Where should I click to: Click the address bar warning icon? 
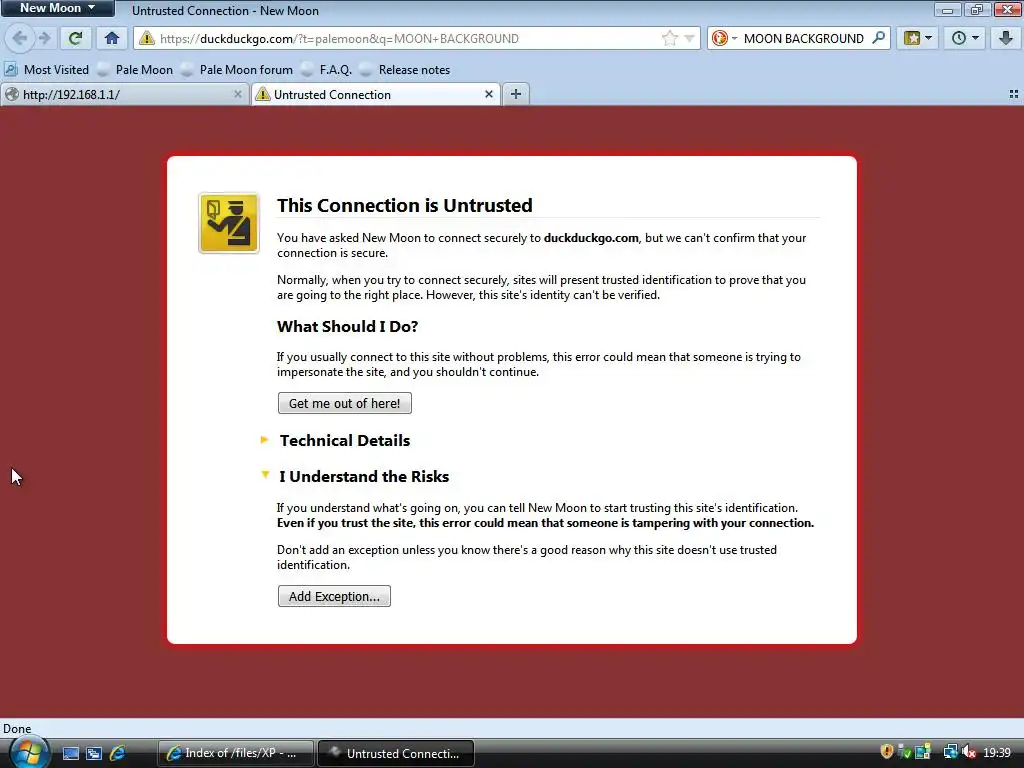coord(147,38)
